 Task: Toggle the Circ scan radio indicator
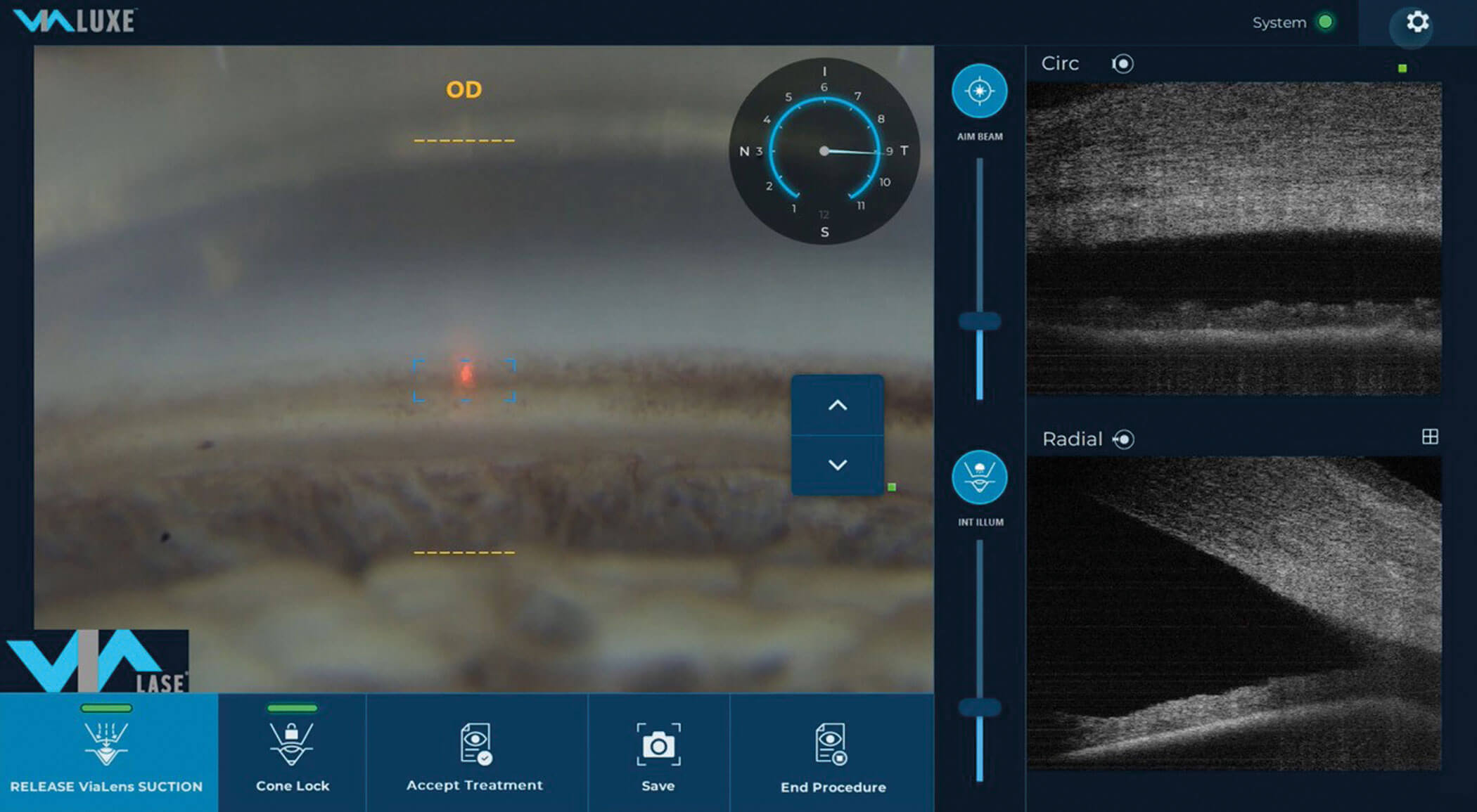tap(1123, 64)
